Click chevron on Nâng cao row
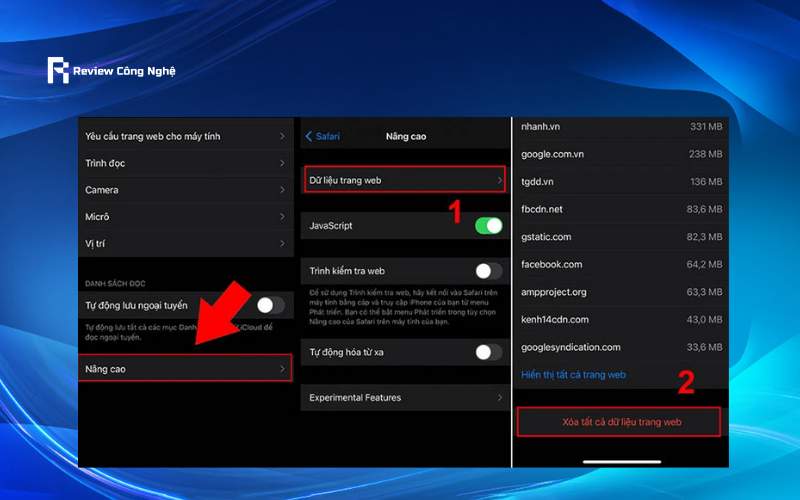Image resolution: width=800 pixels, height=500 pixels. point(282,368)
